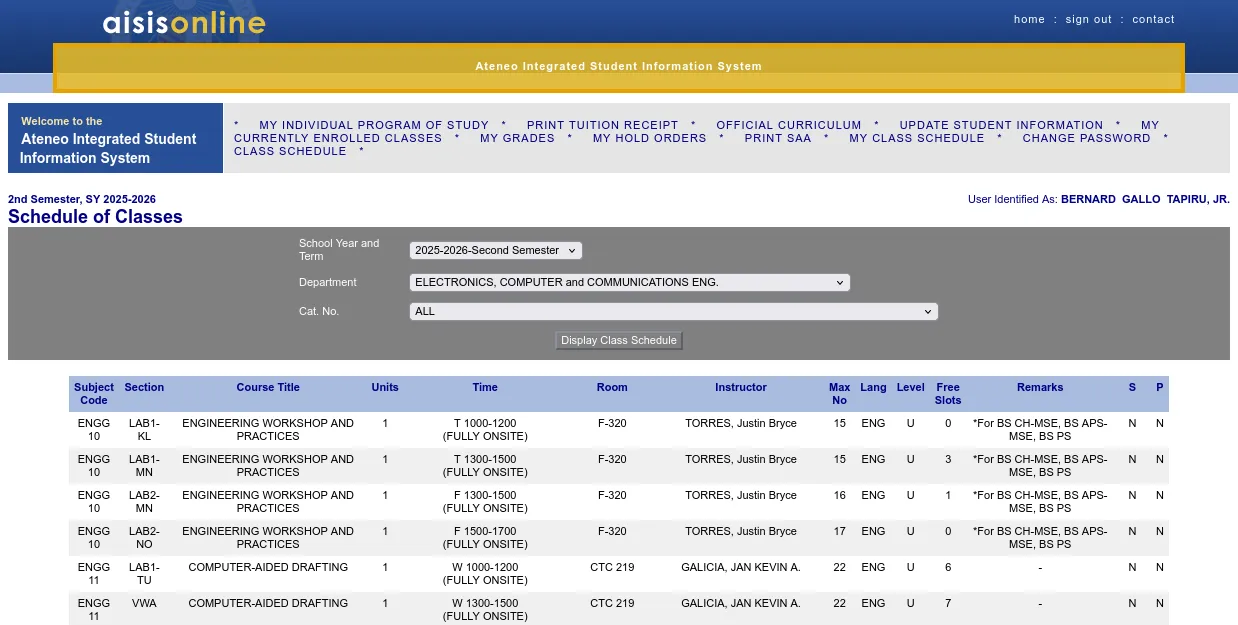Open the contact page
The width and height of the screenshot is (1238, 625).
click(x=1153, y=18)
